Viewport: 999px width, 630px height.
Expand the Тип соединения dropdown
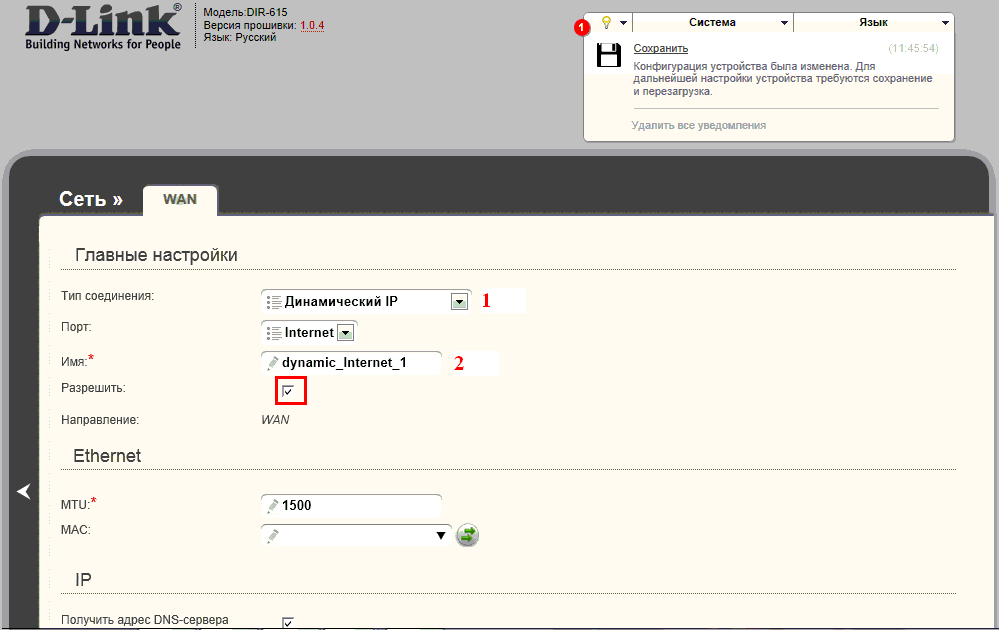click(459, 302)
